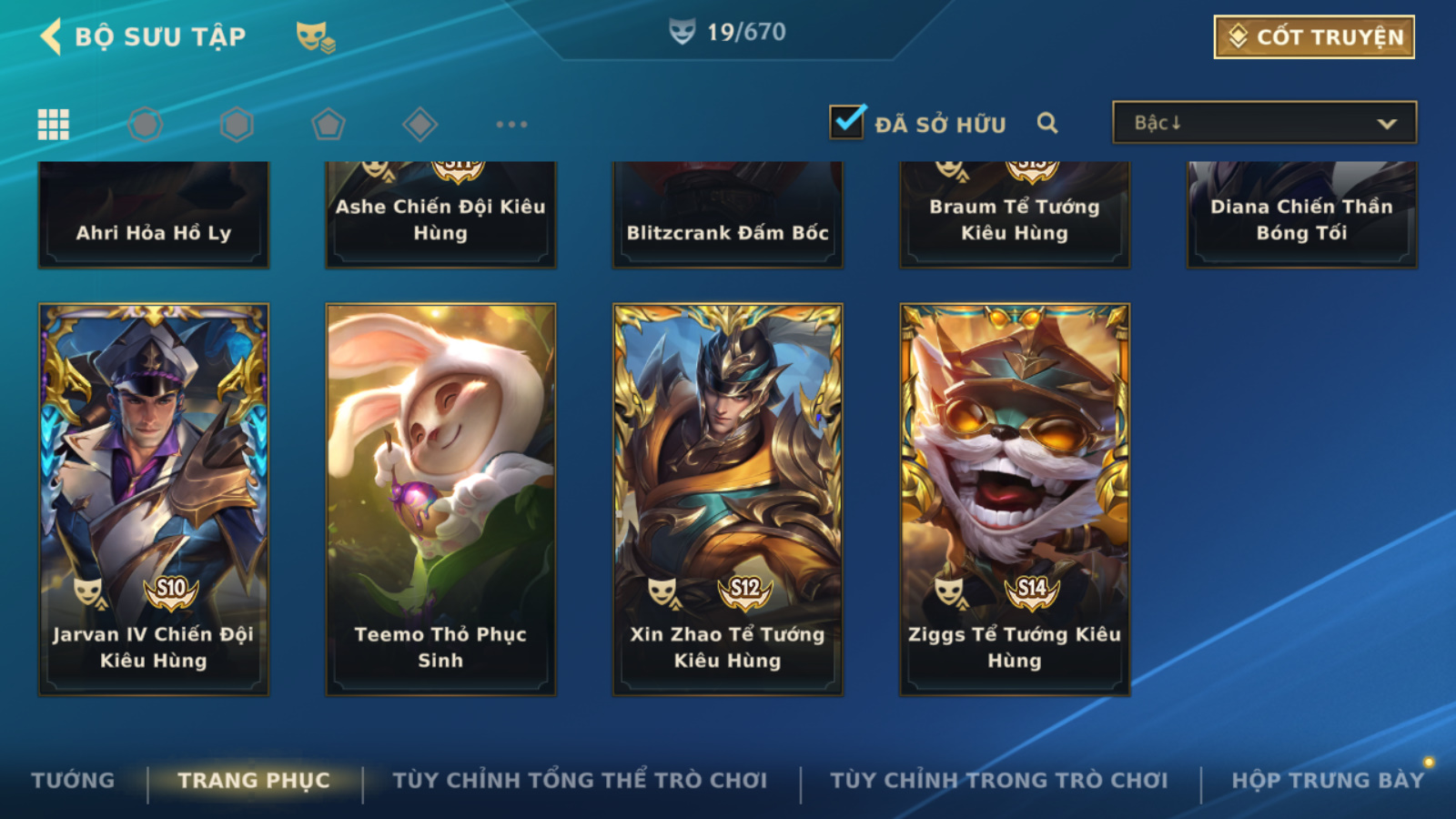Open the Tùy Chỉnh Tổng Thể Trò Chơi tab

coord(580,780)
